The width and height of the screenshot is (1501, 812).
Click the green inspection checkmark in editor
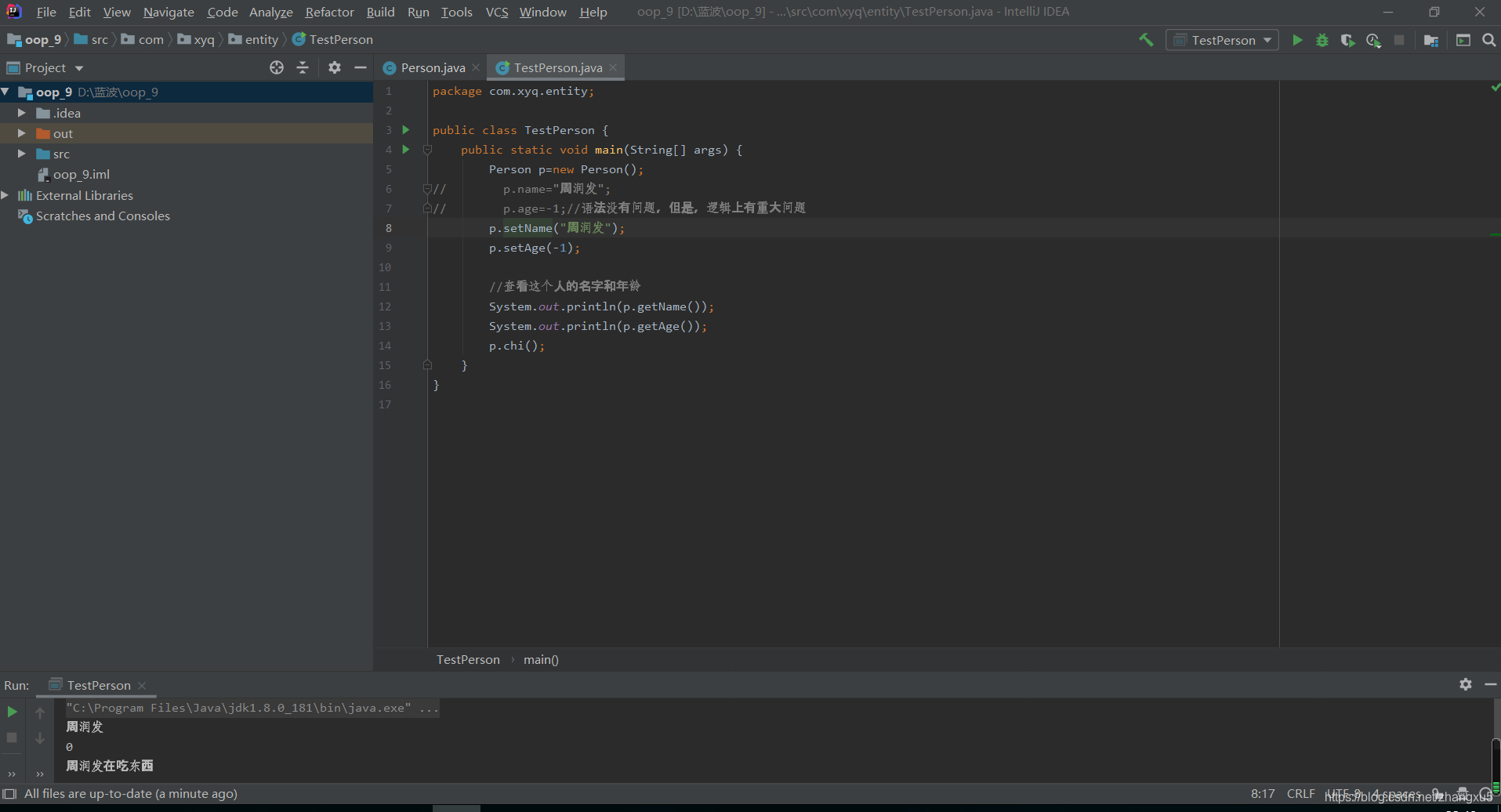click(x=1495, y=88)
